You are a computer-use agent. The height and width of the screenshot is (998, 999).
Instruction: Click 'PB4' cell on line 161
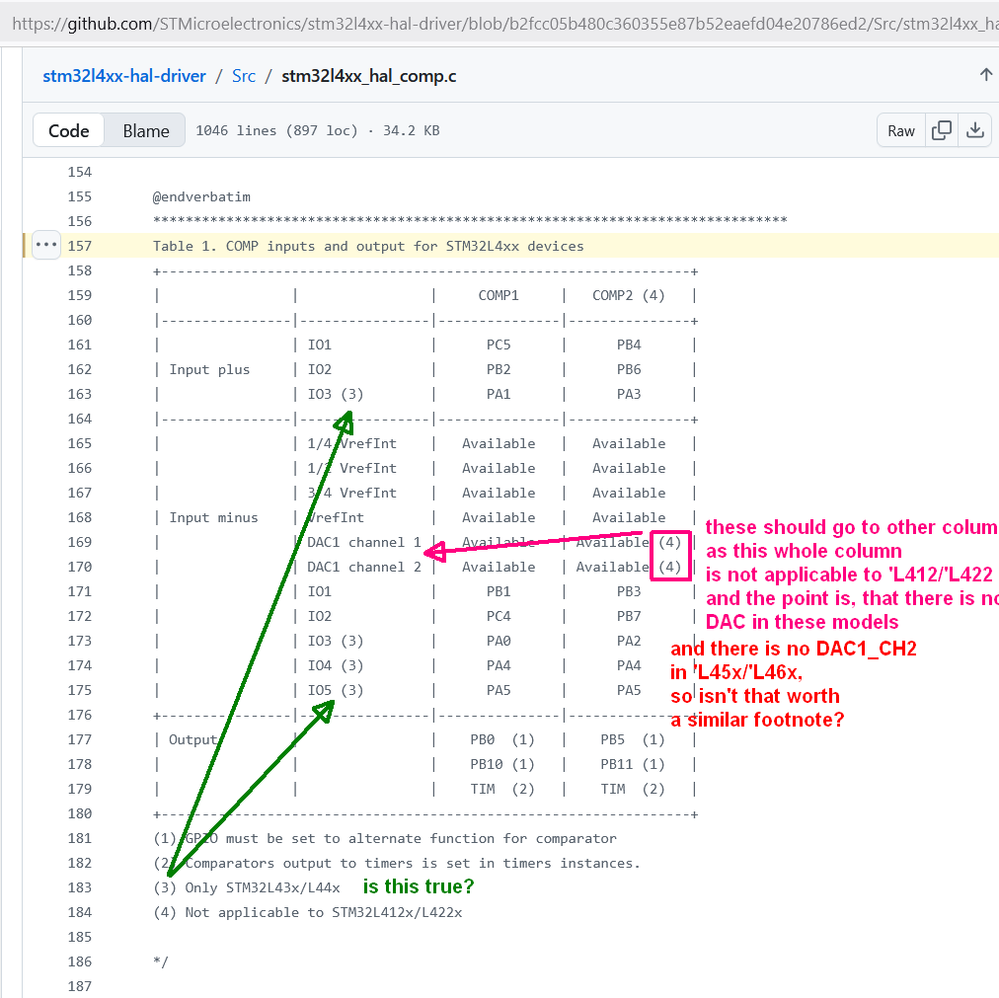point(629,345)
